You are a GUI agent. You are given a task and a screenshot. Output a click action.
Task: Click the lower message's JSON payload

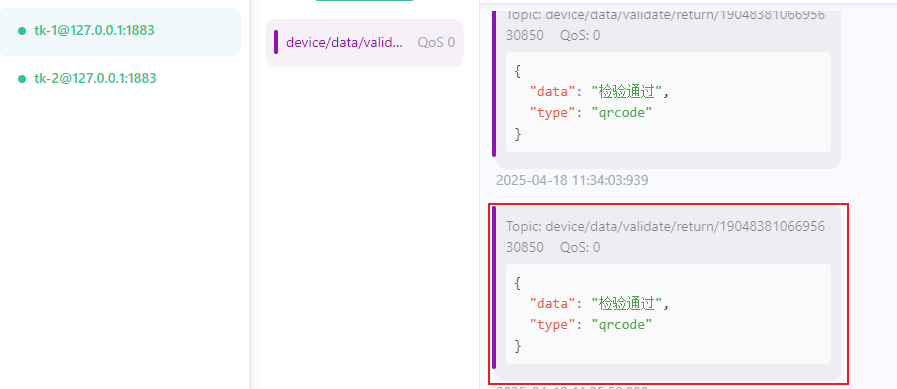click(668, 314)
